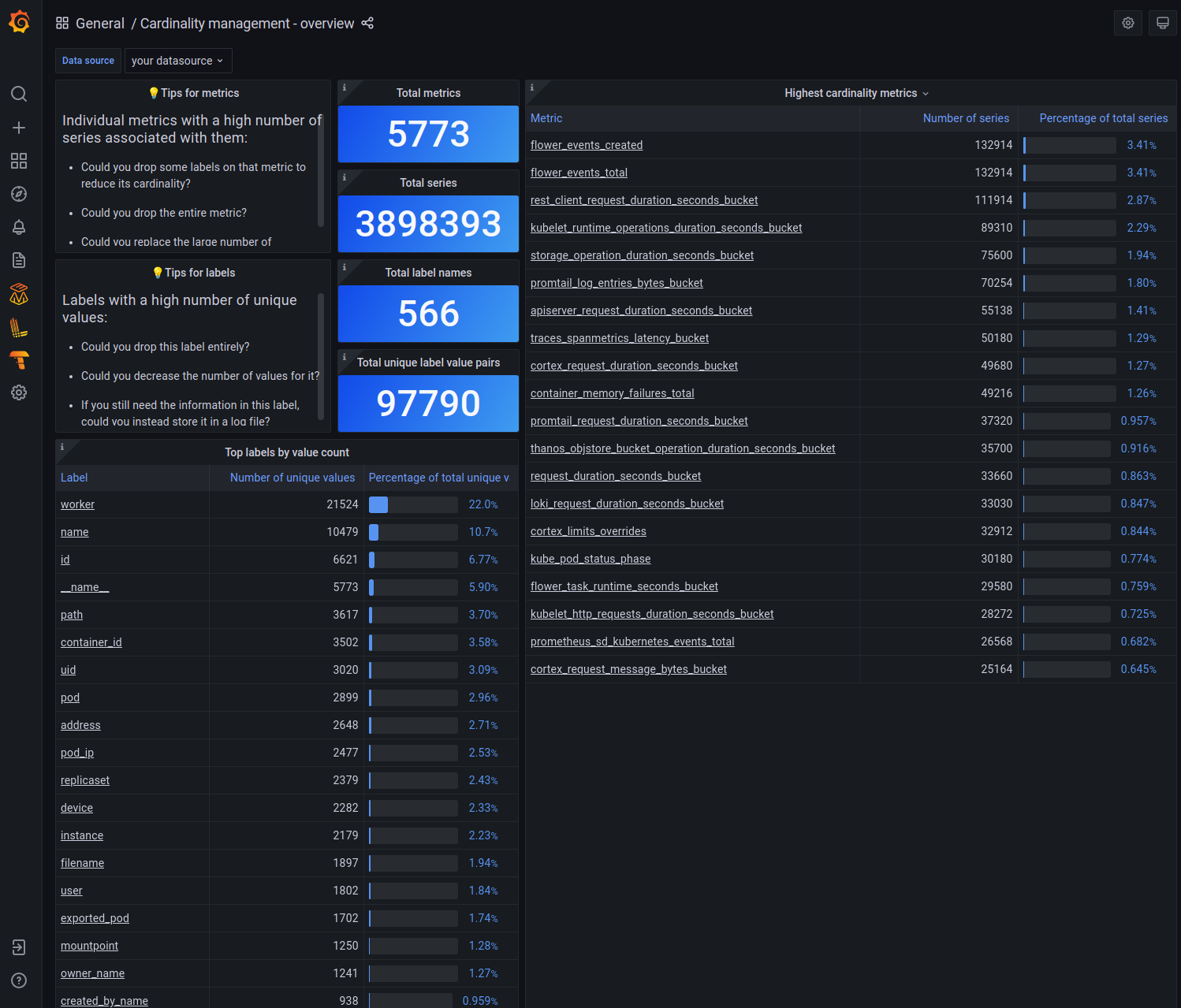
Task: Enable kiosk mode with the monitor icon
Action: pyautogui.click(x=1162, y=23)
